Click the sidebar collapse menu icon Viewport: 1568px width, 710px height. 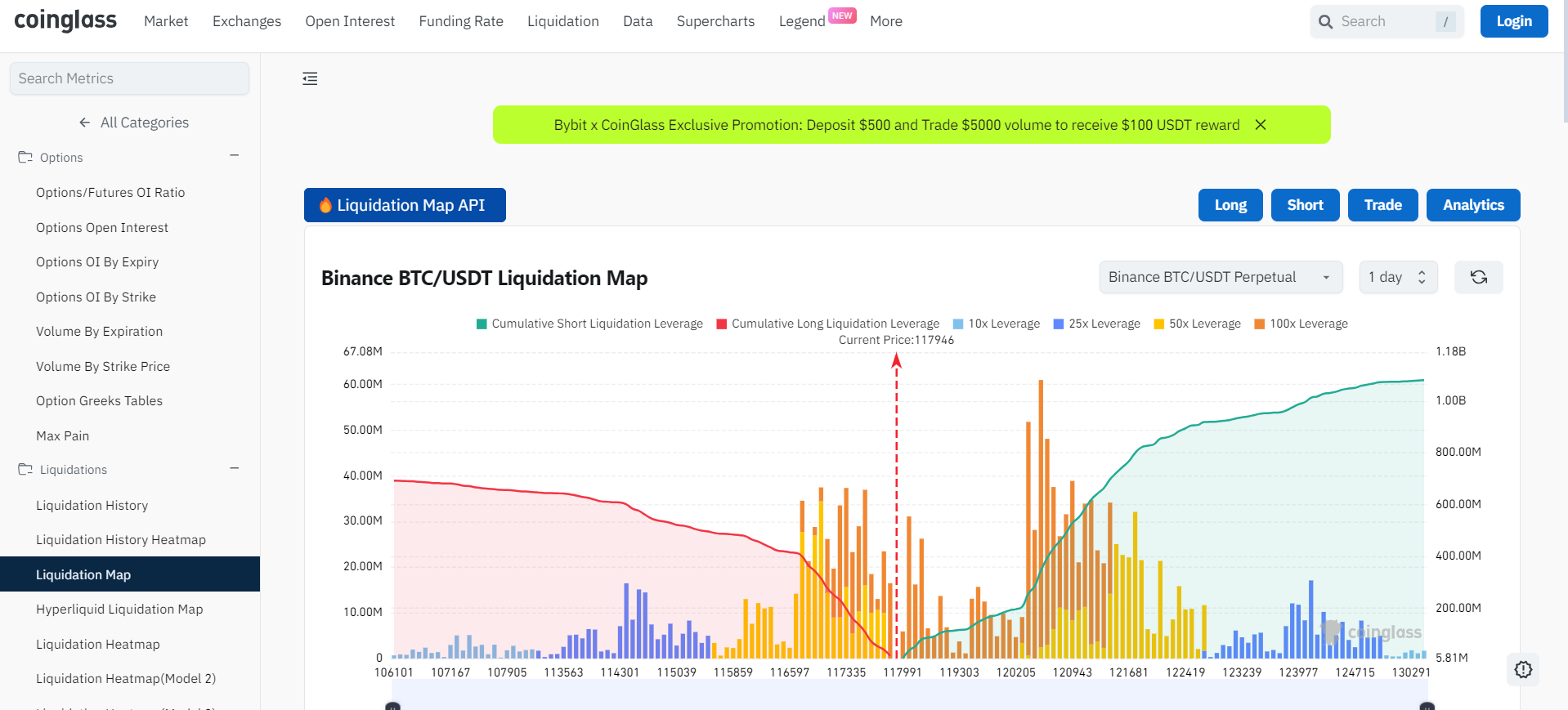tap(310, 78)
